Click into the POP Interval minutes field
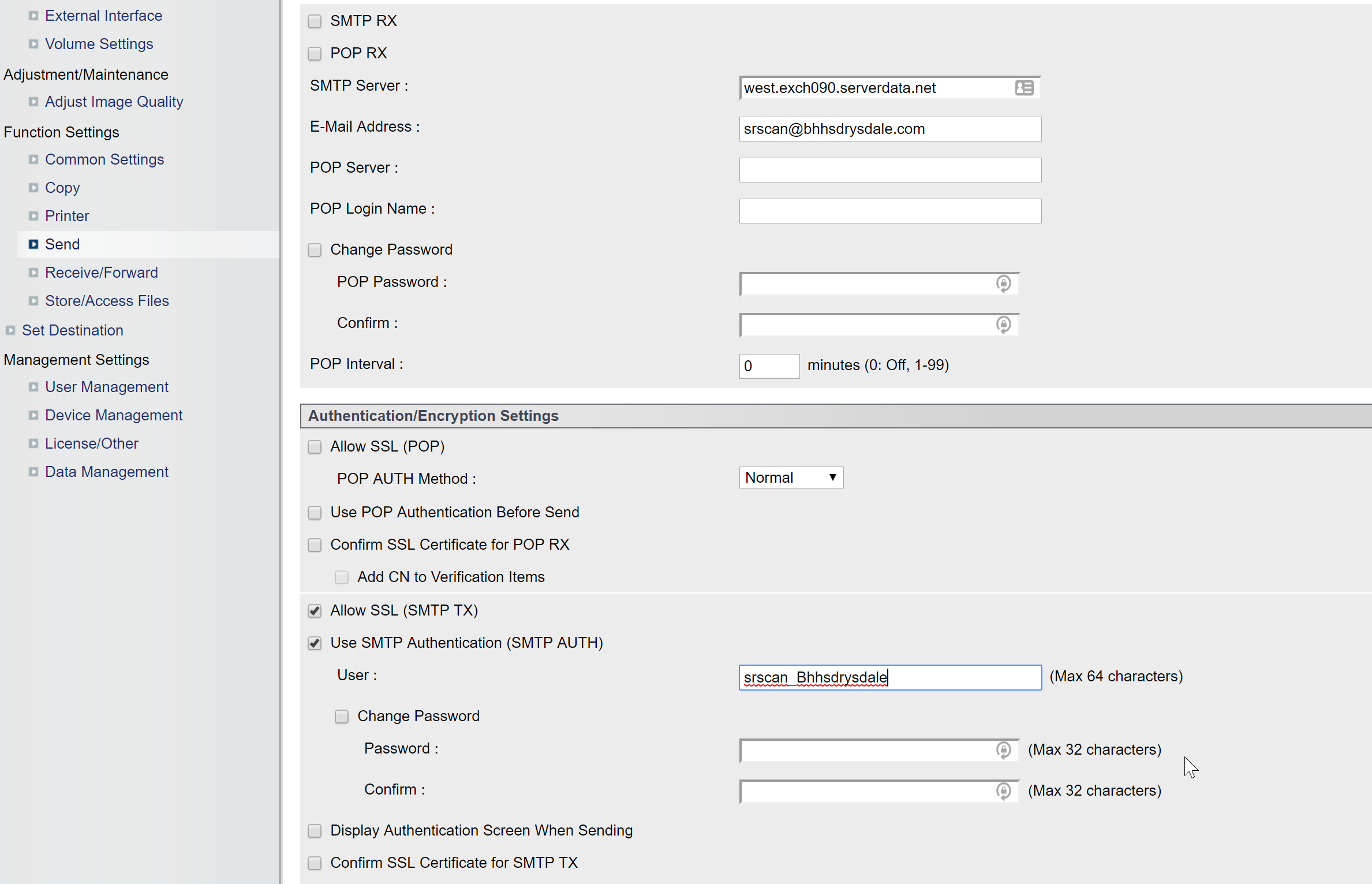Viewport: 1372px width, 884px height. tap(768, 366)
